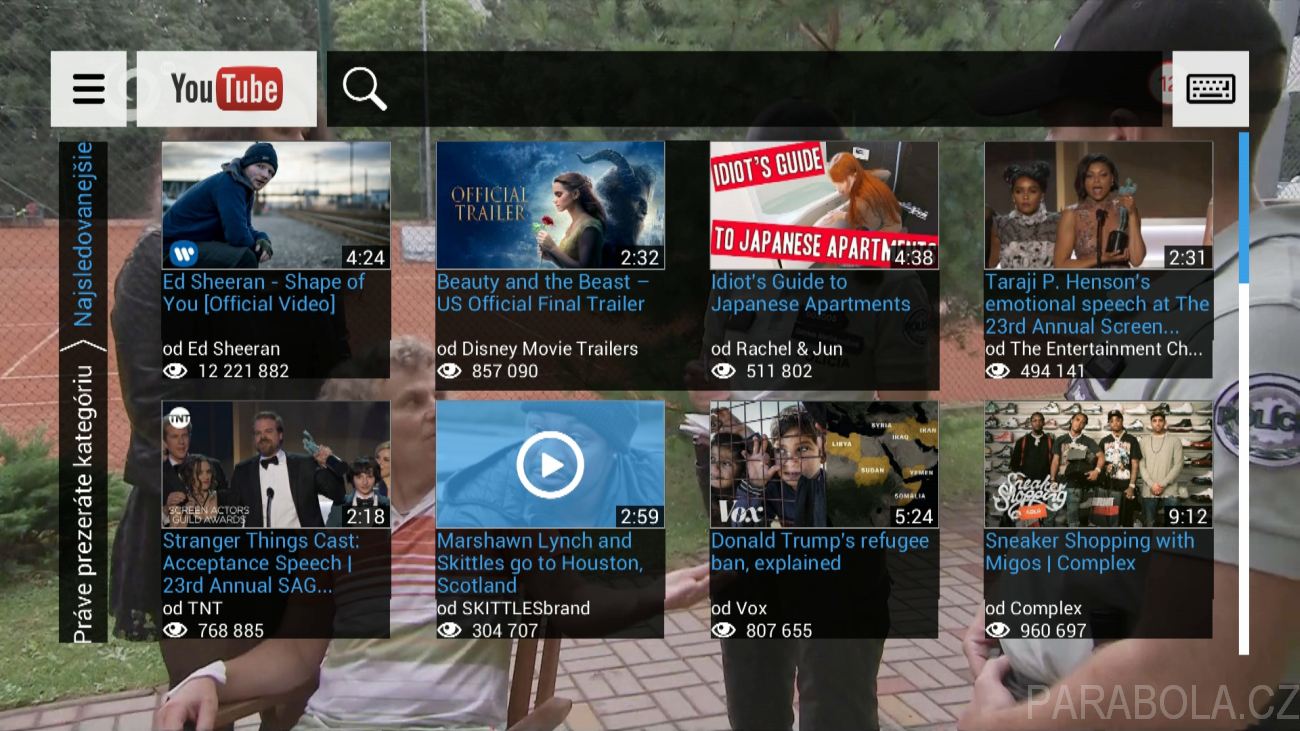Image resolution: width=1300 pixels, height=731 pixels.
Task: Play the Marshawn Lynch Skittles video
Action: coord(550,465)
